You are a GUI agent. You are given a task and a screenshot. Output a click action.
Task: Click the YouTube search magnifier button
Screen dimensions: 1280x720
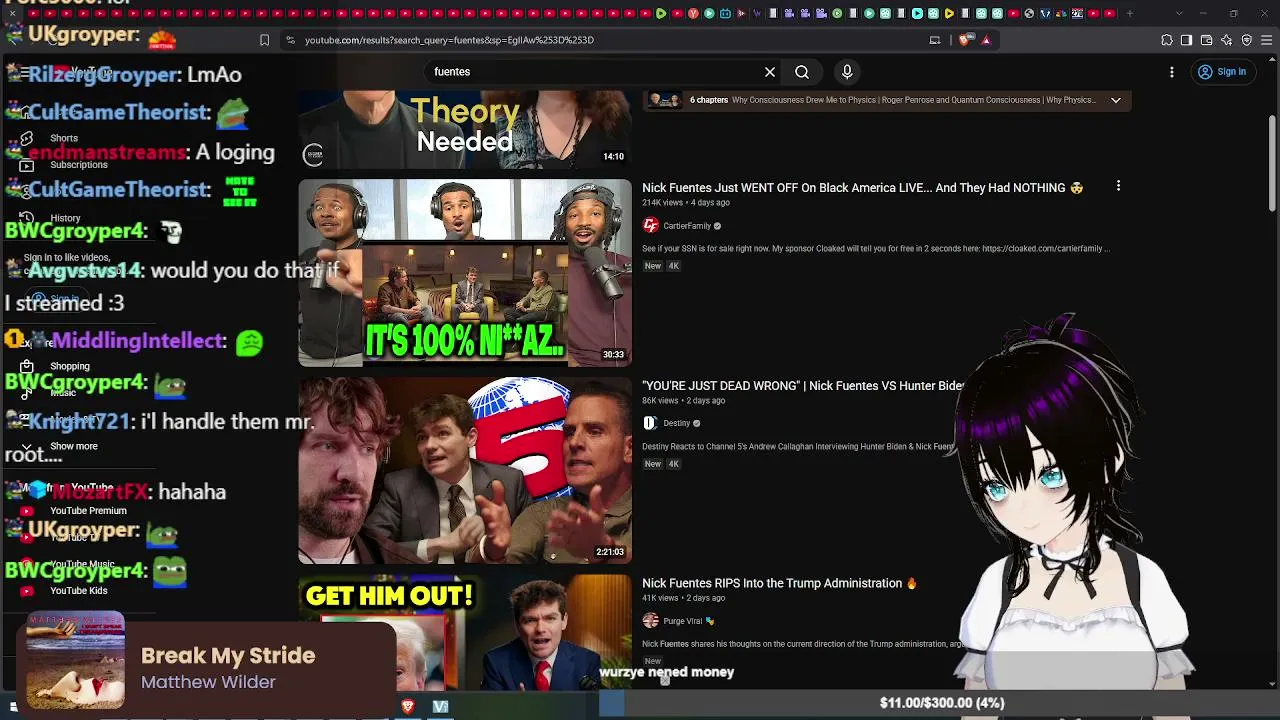pyautogui.click(x=802, y=72)
